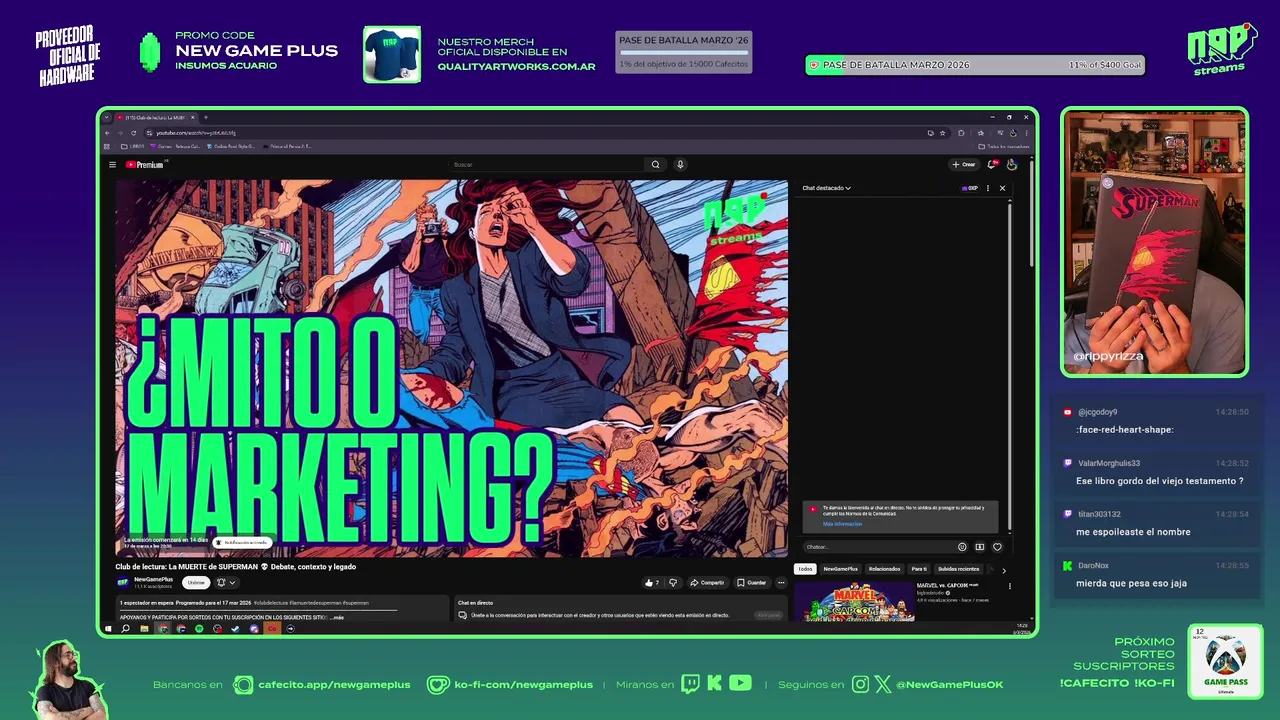This screenshot has width=1280, height=720.
Task: Click the ¿Mito o Marketing? video player
Action: [451, 368]
